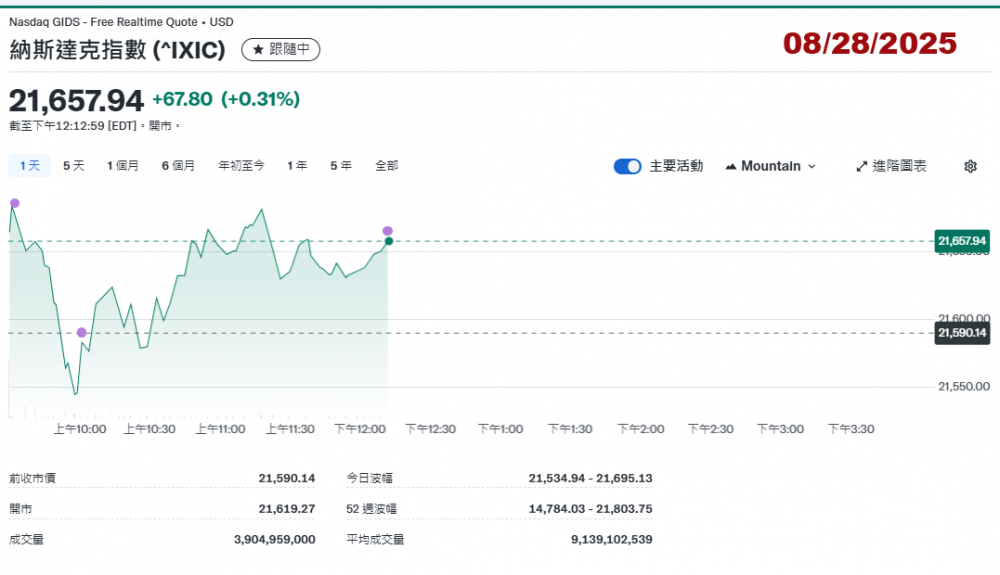Screen dimensions: 1000x575
Task: Choose the 1個月 chart range
Action: 123,166
